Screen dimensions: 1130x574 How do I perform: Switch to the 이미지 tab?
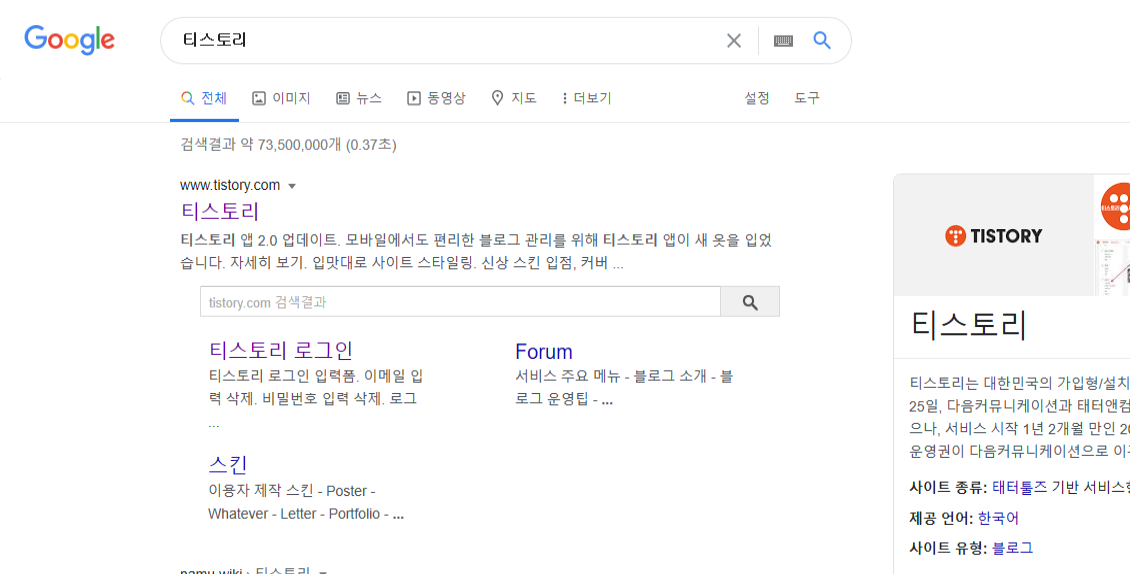[x=281, y=98]
